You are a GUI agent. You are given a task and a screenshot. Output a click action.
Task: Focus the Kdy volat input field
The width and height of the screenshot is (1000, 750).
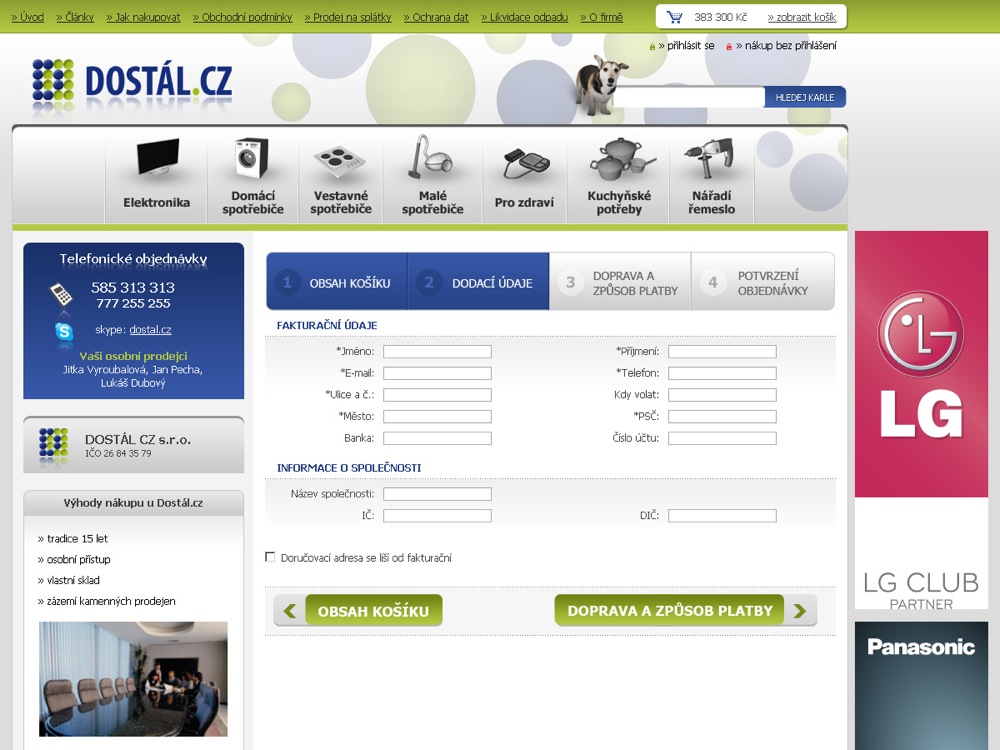723,395
